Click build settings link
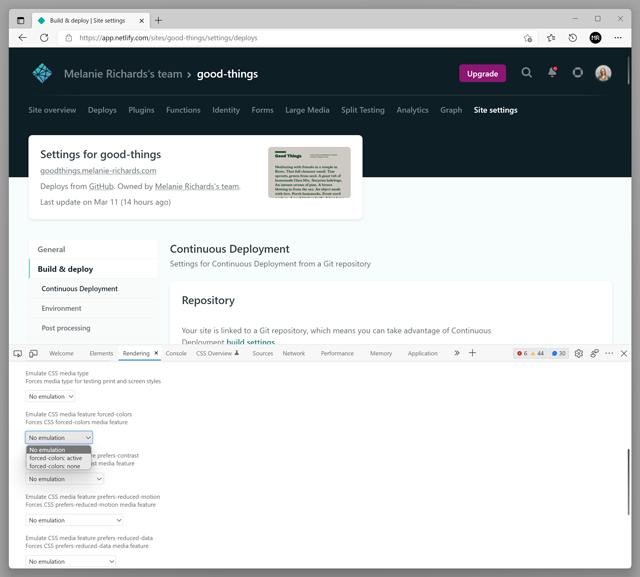This screenshot has width=640, height=577. 251,342
